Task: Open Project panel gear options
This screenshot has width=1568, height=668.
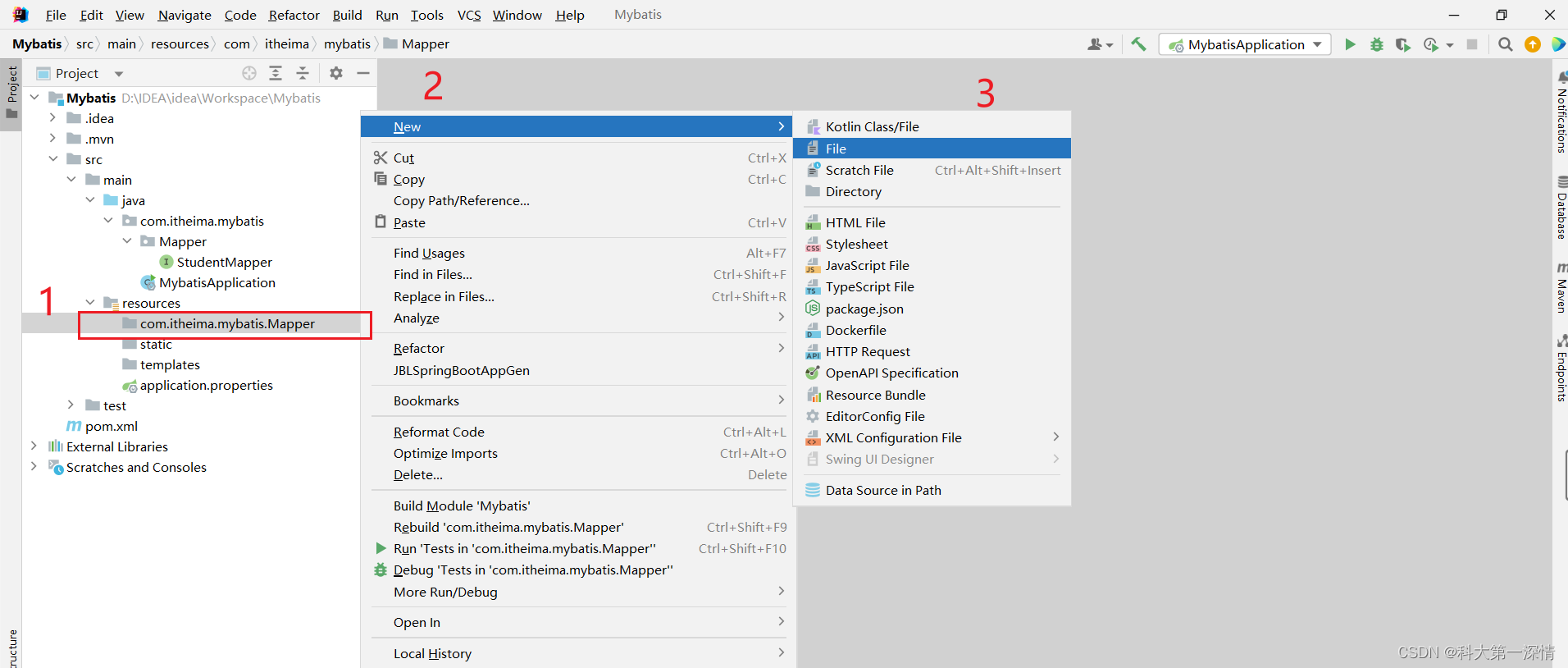Action: tap(336, 73)
